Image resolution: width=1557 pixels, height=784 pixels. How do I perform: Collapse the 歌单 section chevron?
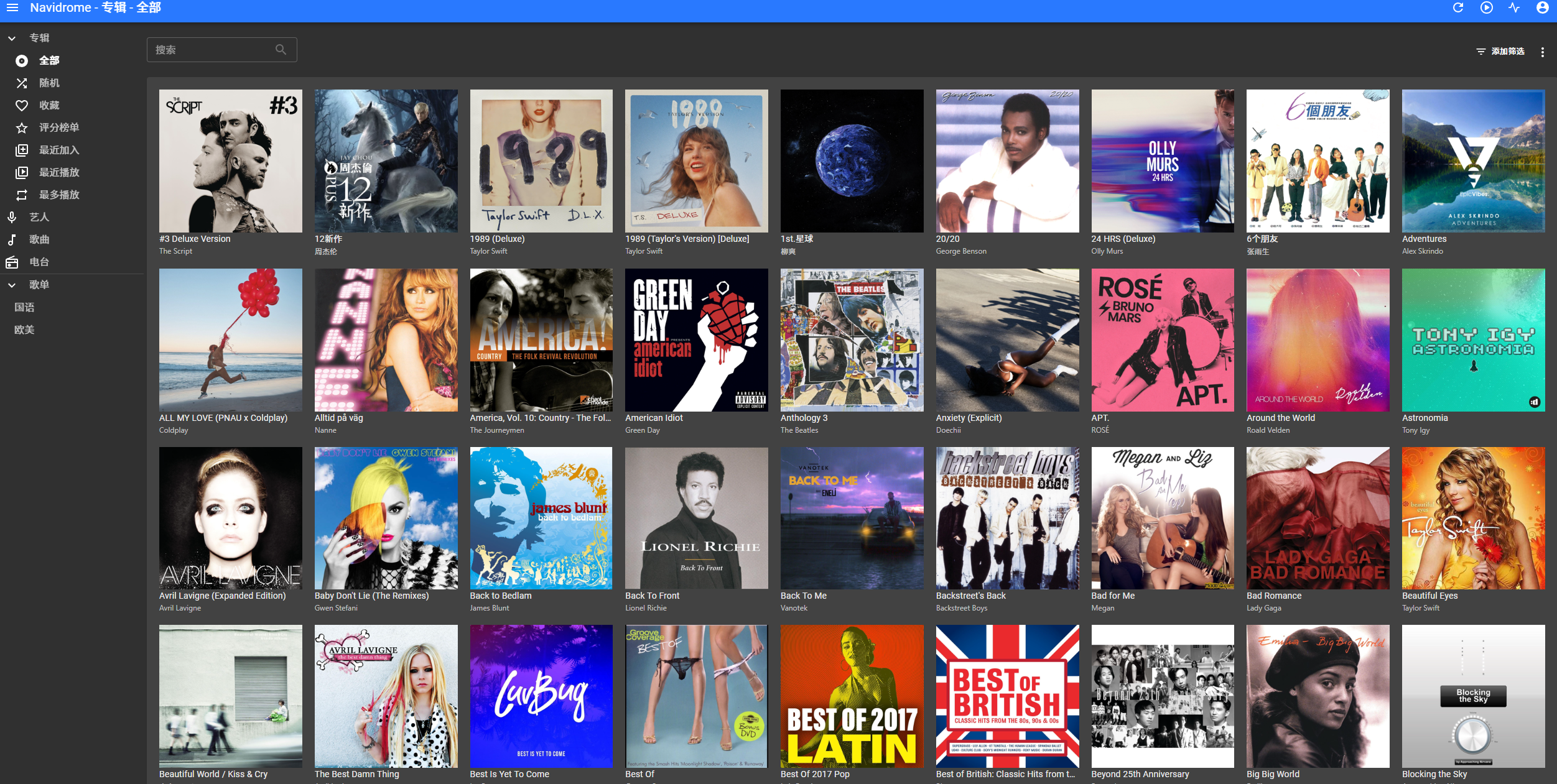coord(12,285)
